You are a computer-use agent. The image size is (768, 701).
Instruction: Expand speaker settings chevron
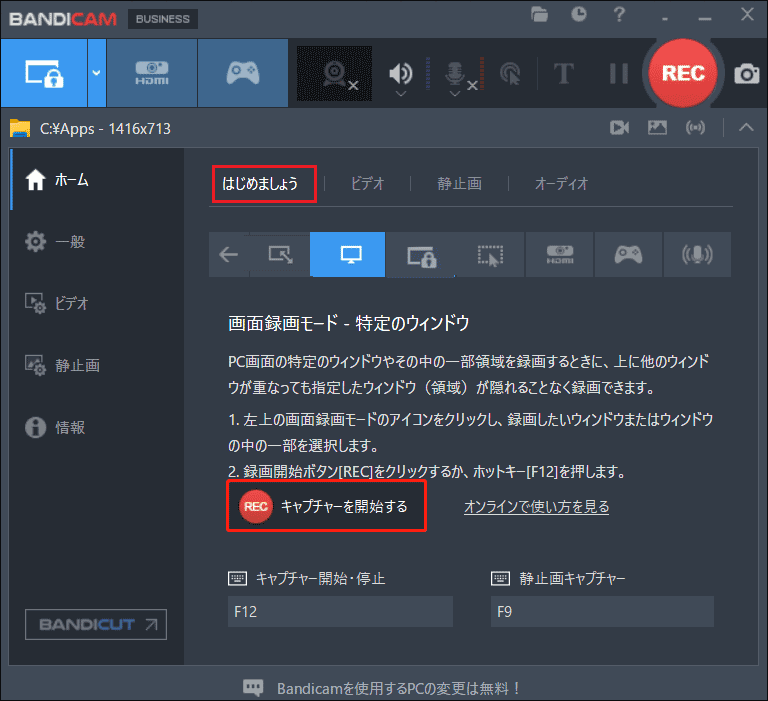coord(401,94)
